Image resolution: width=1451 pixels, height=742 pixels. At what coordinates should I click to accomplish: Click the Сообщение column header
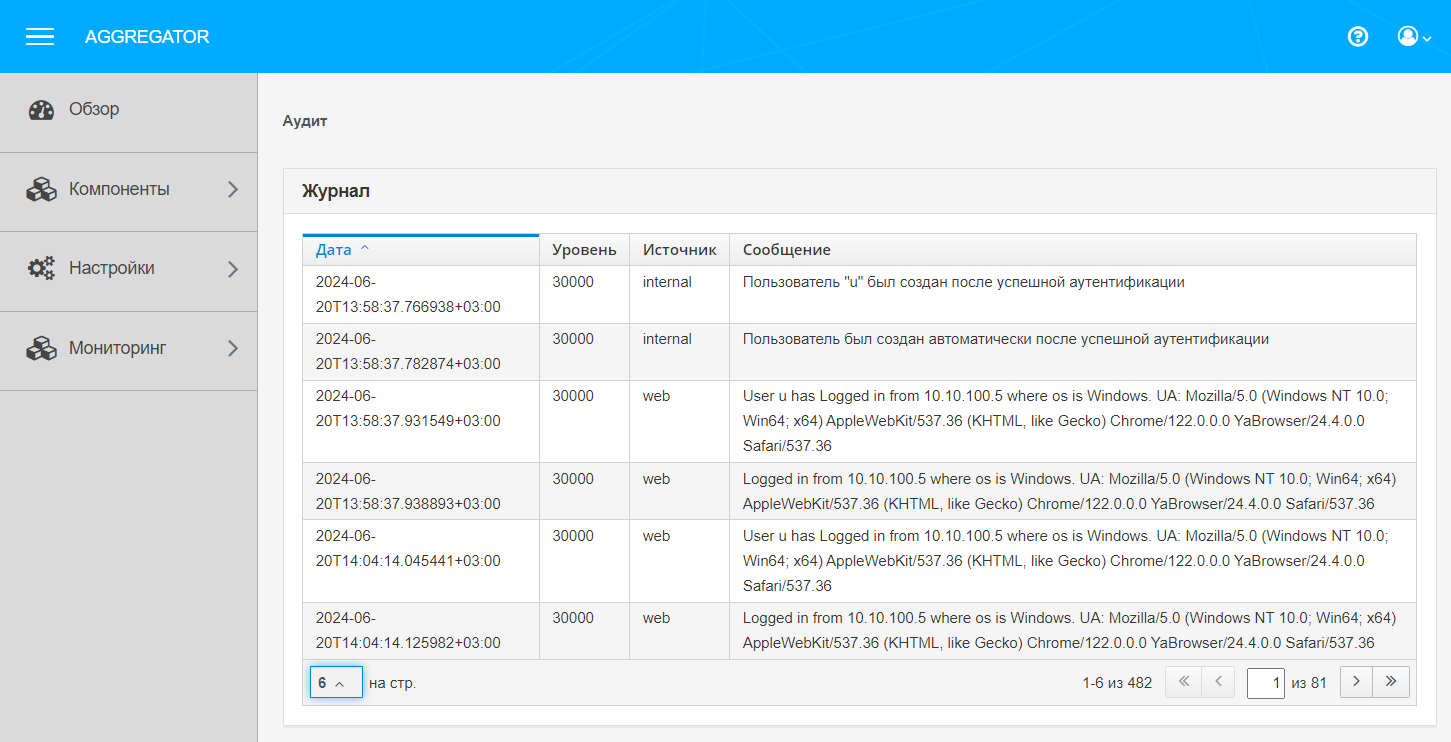[786, 250]
